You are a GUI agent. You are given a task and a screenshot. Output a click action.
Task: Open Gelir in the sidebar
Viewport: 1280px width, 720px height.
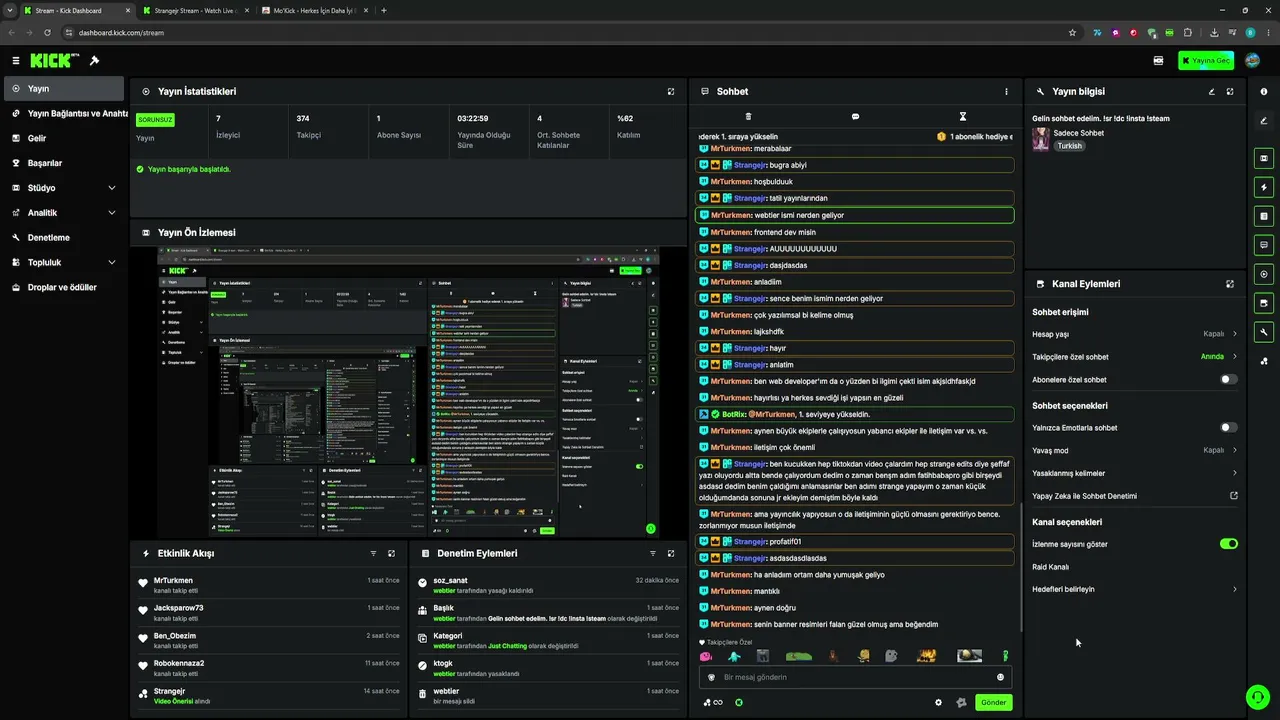[x=62, y=138]
